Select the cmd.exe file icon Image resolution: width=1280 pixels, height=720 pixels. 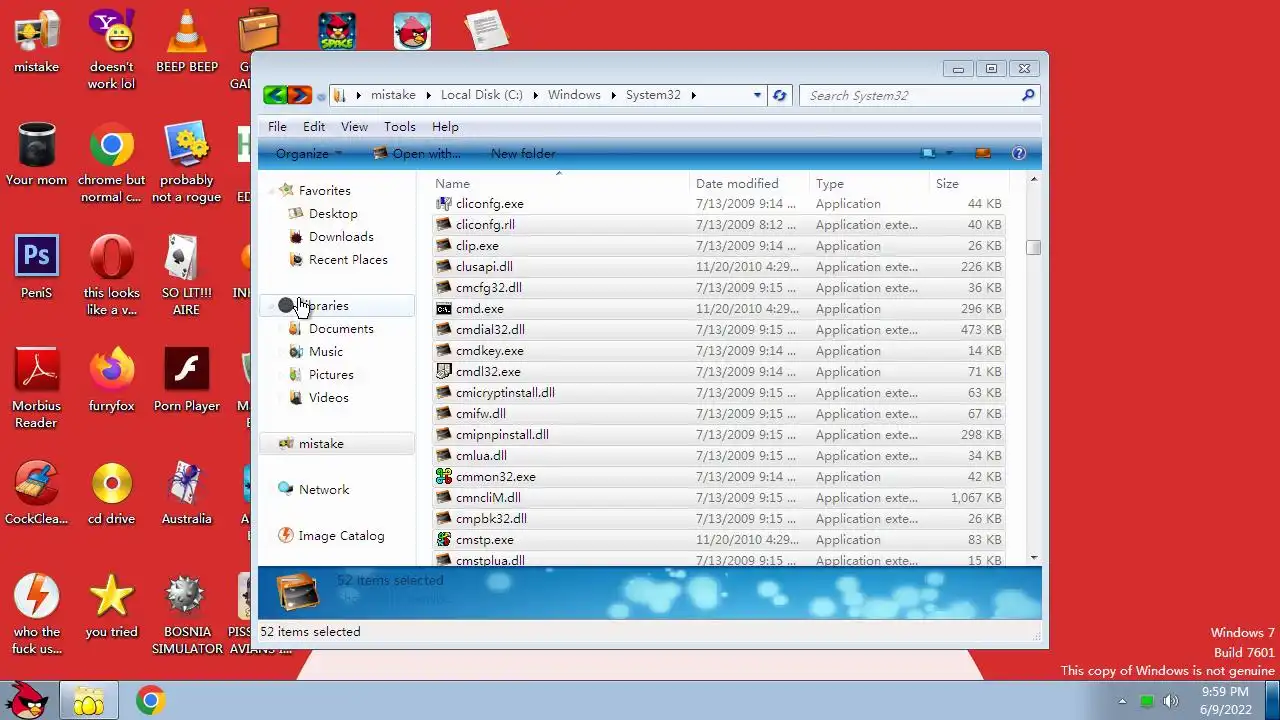(444, 309)
